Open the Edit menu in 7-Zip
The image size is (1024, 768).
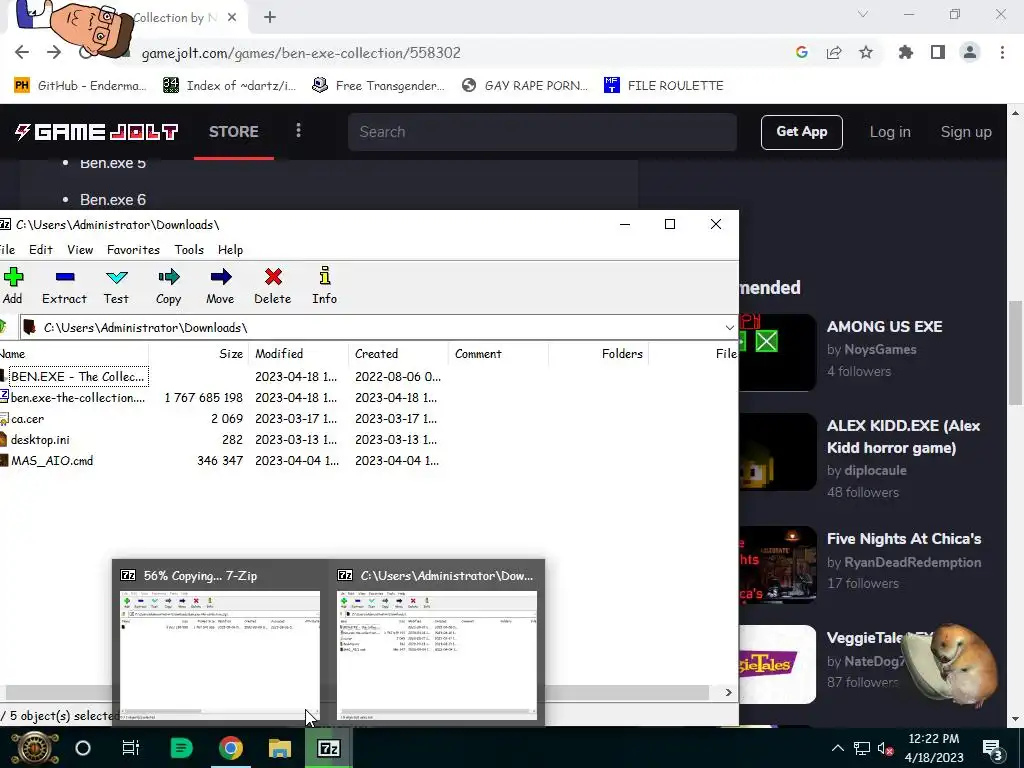click(x=40, y=249)
